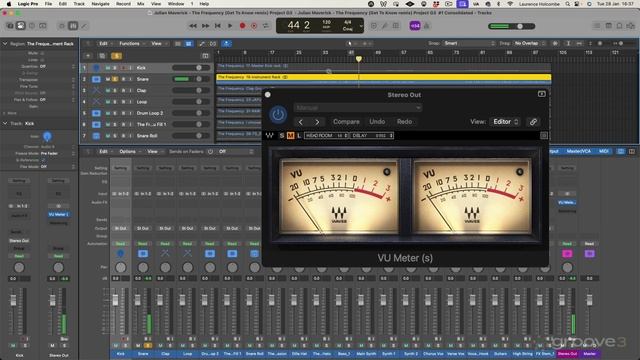
Task: Toggle the VU Meter plugin power button
Action: point(278,115)
